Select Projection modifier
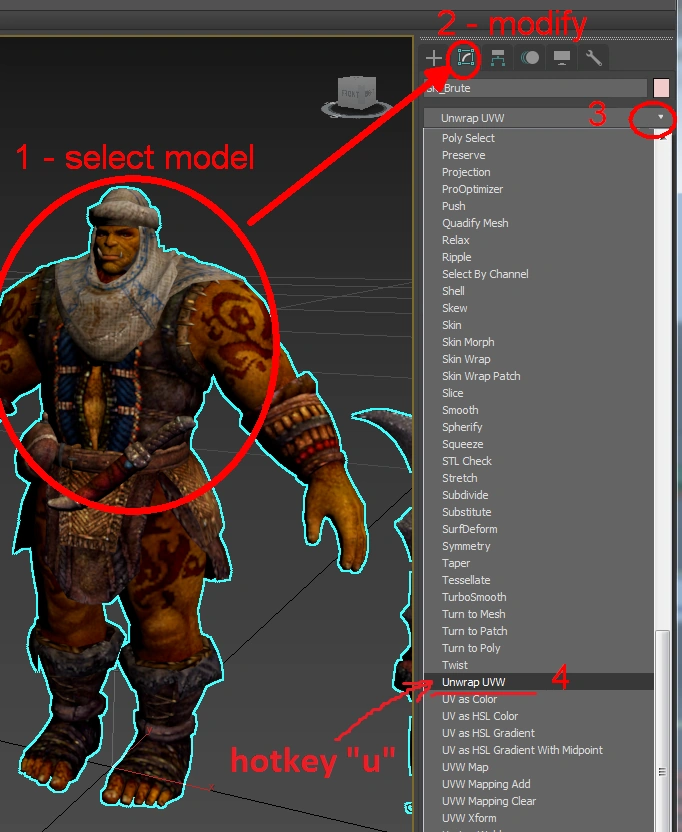 pyautogui.click(x=466, y=172)
